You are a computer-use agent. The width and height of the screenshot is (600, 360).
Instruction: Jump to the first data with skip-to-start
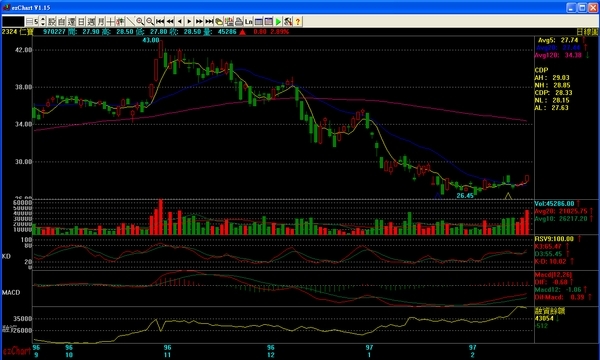[x=160, y=21]
